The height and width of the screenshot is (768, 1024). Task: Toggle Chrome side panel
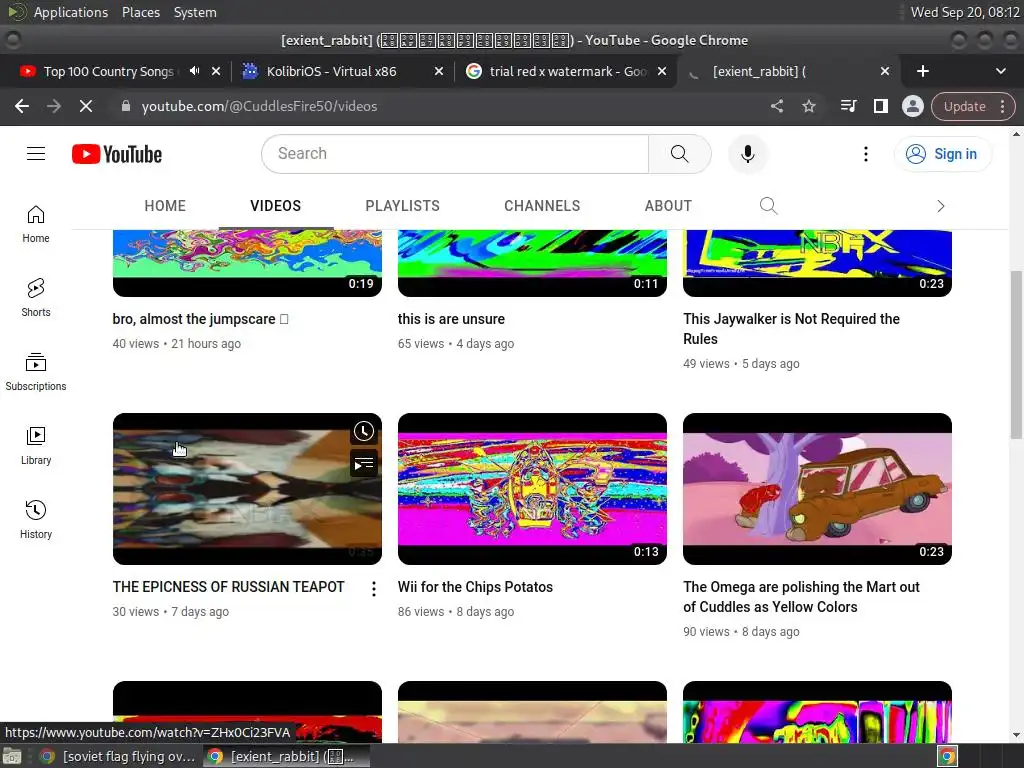pyautogui.click(x=880, y=106)
